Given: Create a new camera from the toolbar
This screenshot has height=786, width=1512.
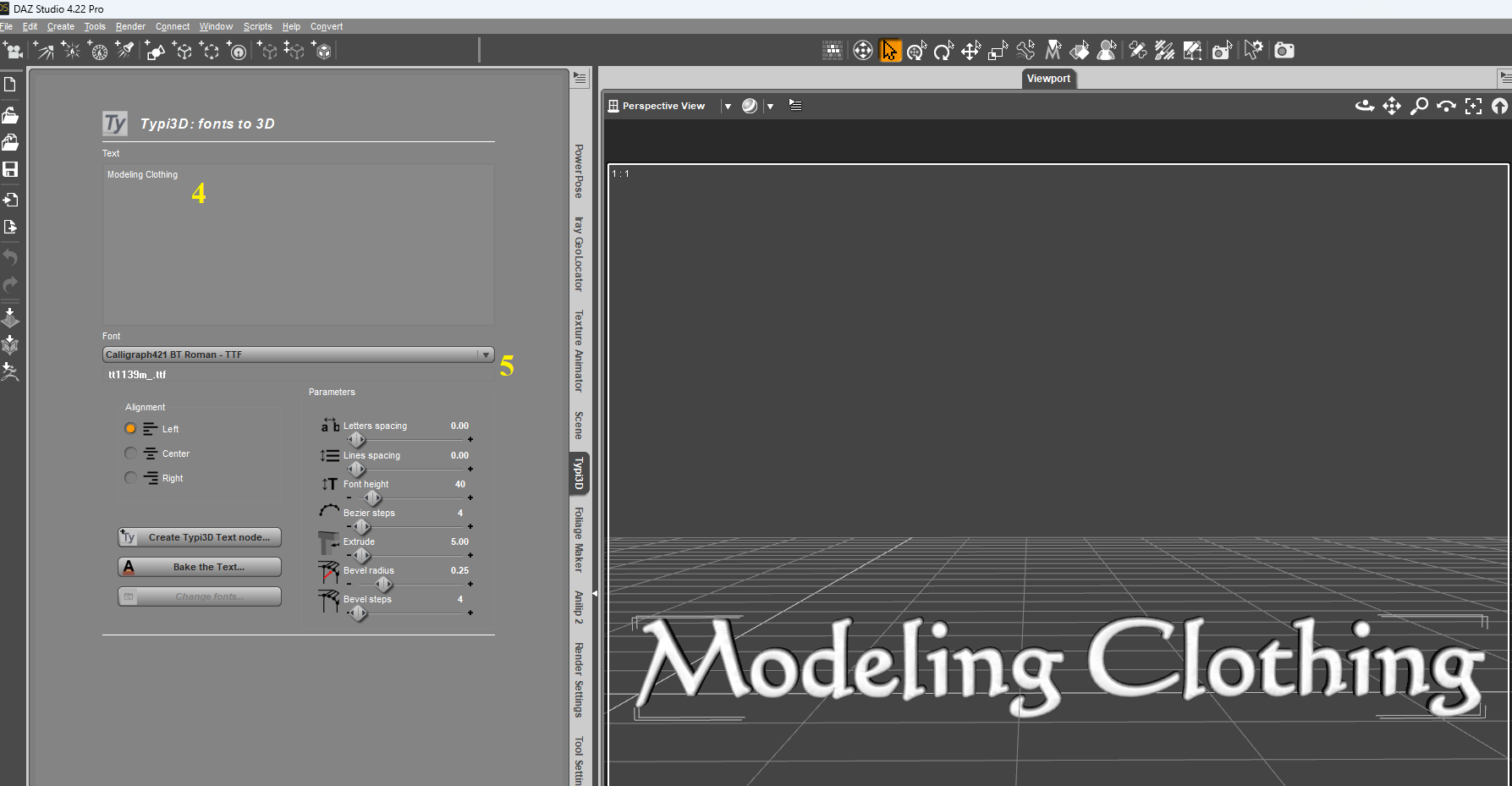Looking at the screenshot, I should (x=14, y=51).
